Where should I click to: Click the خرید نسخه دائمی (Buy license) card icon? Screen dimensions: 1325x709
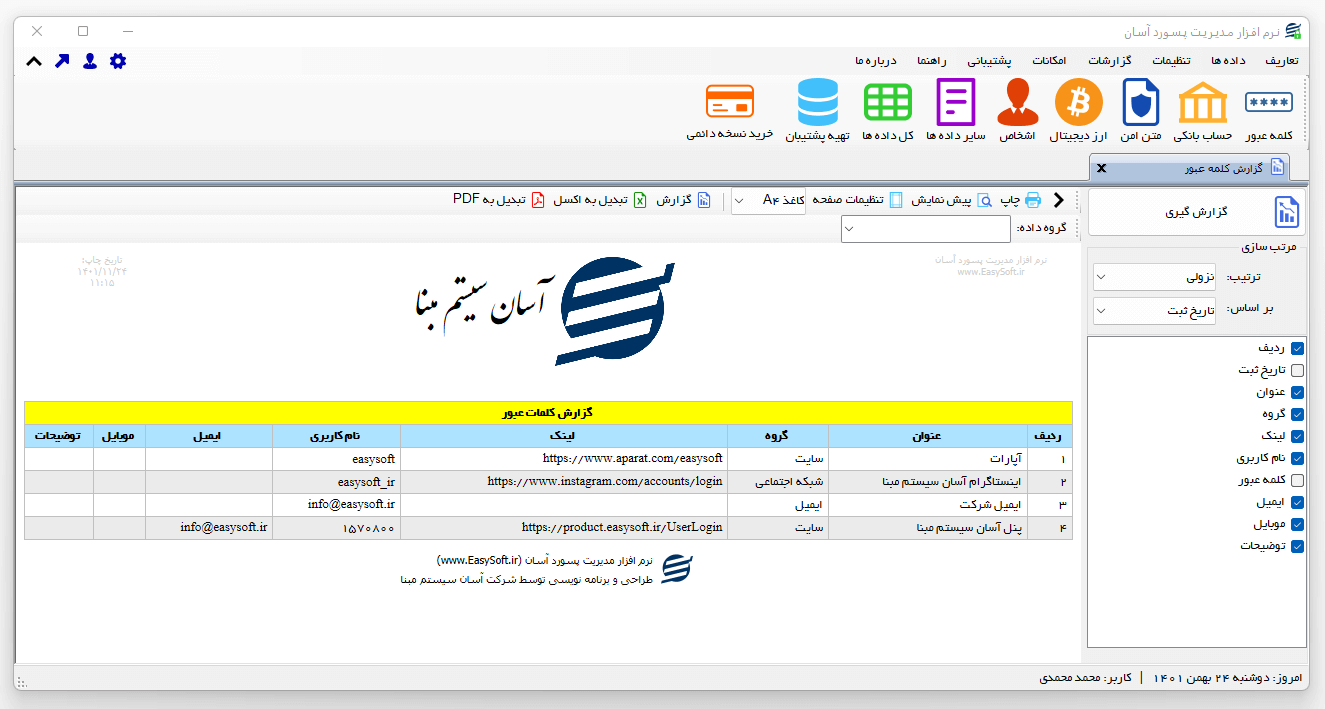[x=730, y=102]
